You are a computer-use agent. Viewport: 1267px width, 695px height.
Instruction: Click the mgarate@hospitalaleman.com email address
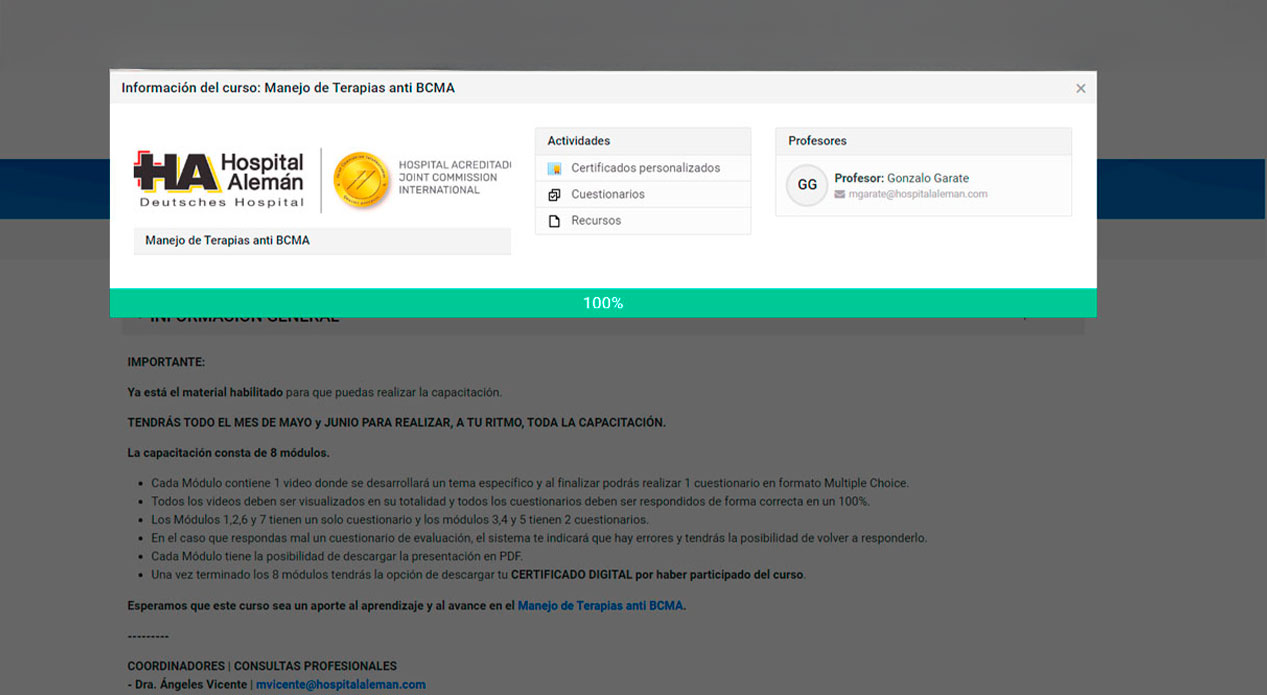pyautogui.click(x=918, y=194)
